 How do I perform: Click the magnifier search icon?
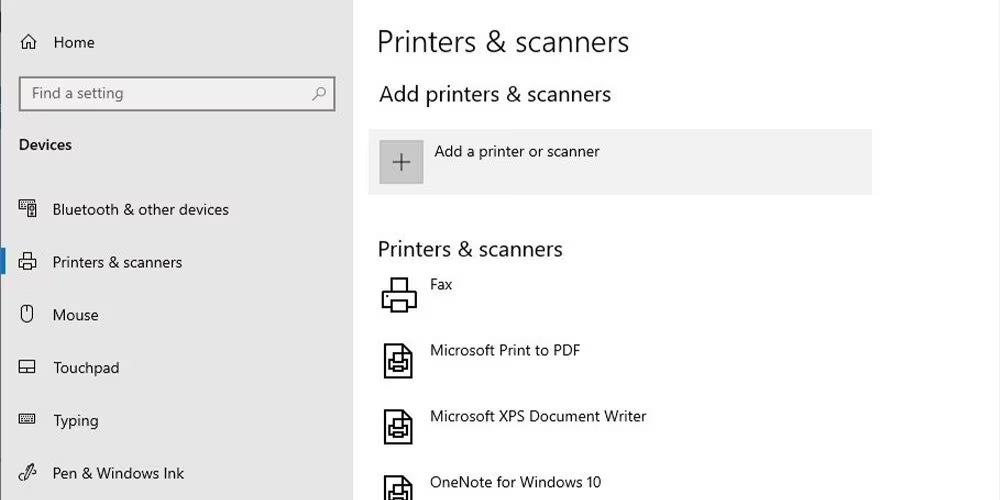[x=319, y=93]
